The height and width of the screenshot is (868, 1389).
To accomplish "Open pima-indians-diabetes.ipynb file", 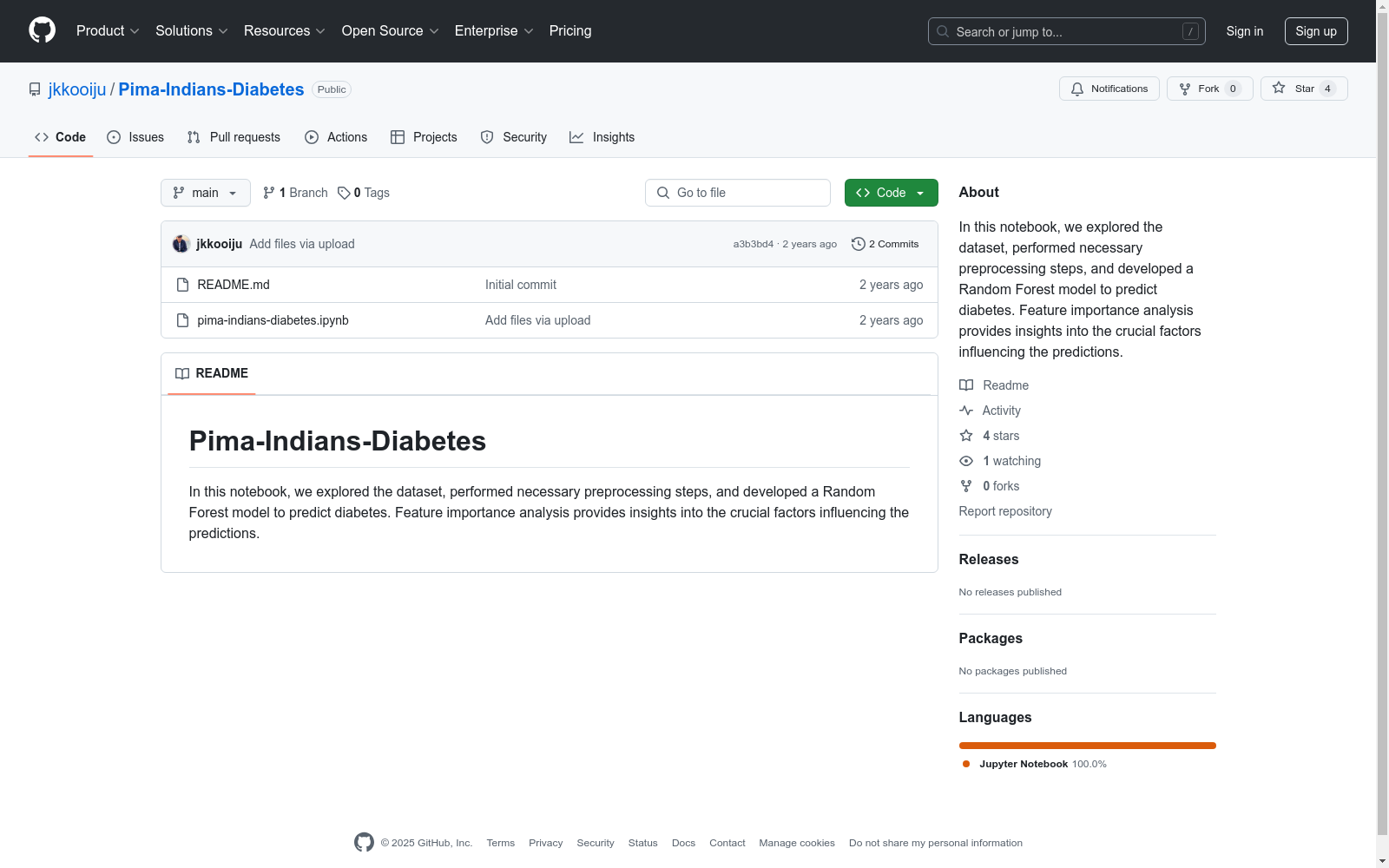I will click(x=273, y=320).
